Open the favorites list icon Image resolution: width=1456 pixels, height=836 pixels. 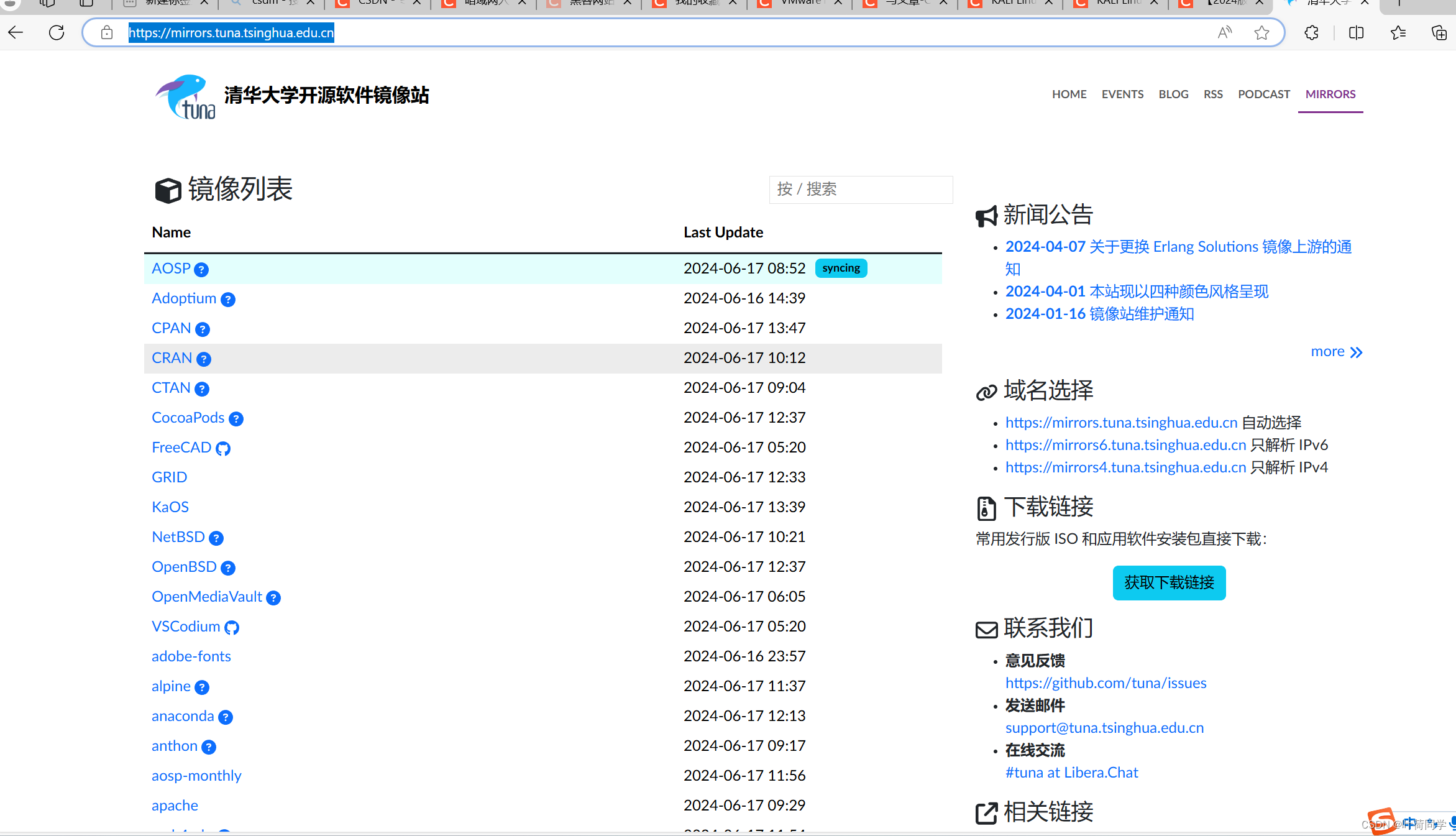[x=1398, y=32]
